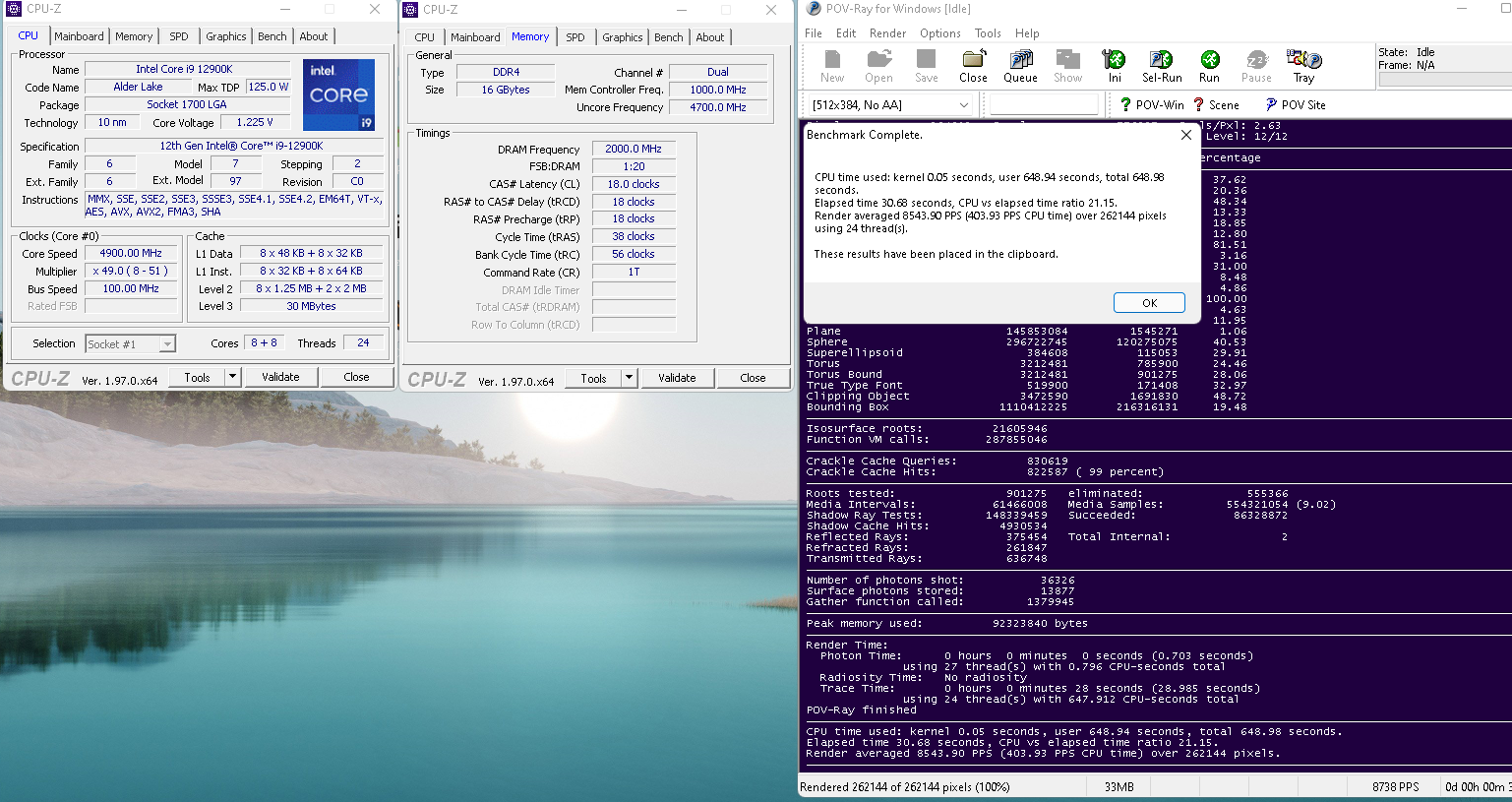Switch to Graphics tab in right CPU-Z window
The height and width of the screenshot is (802, 1512).
[x=623, y=37]
